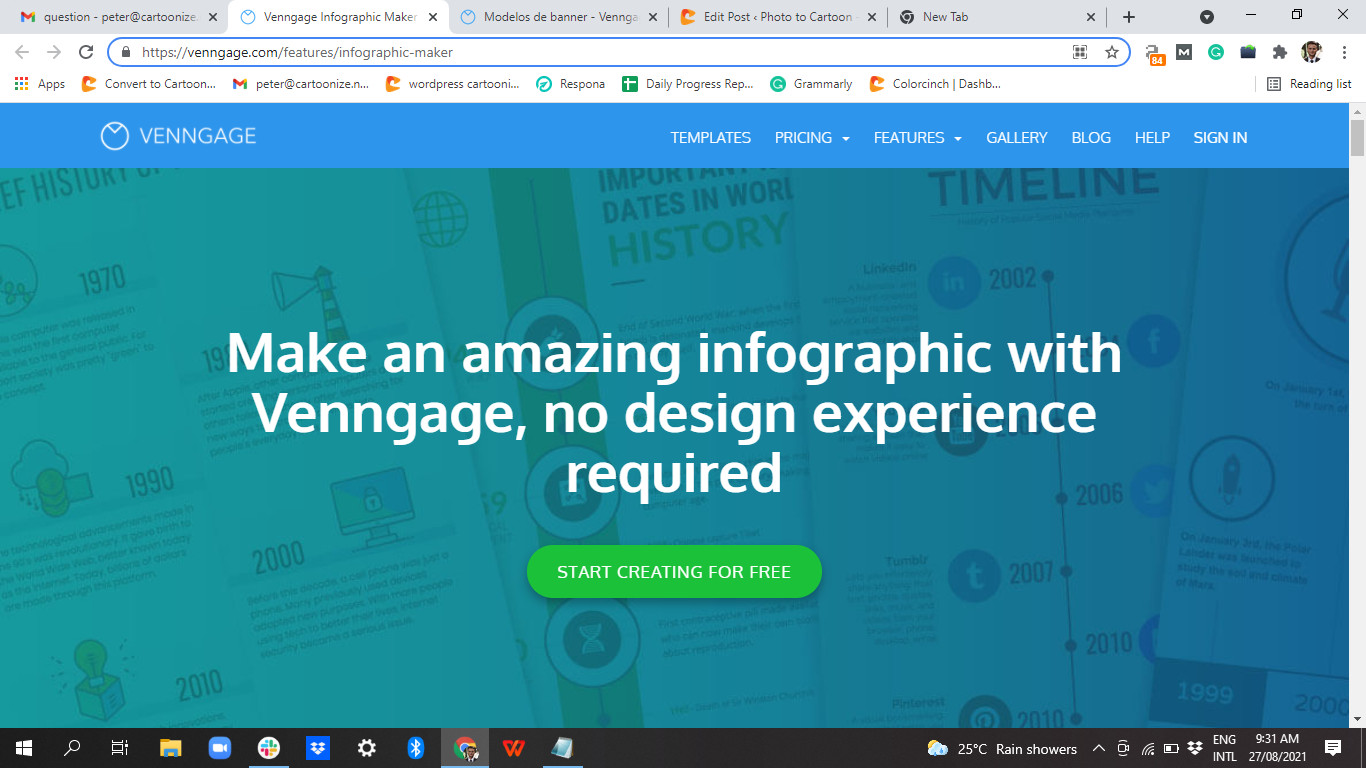Viewport: 1366px width, 768px height.
Task: Open weather Rain showers widget
Action: 1003,748
